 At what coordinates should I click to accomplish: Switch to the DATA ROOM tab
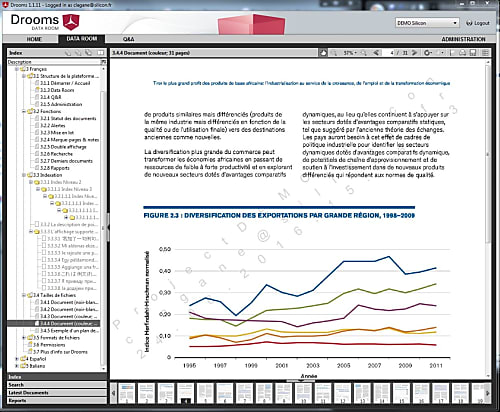click(82, 39)
